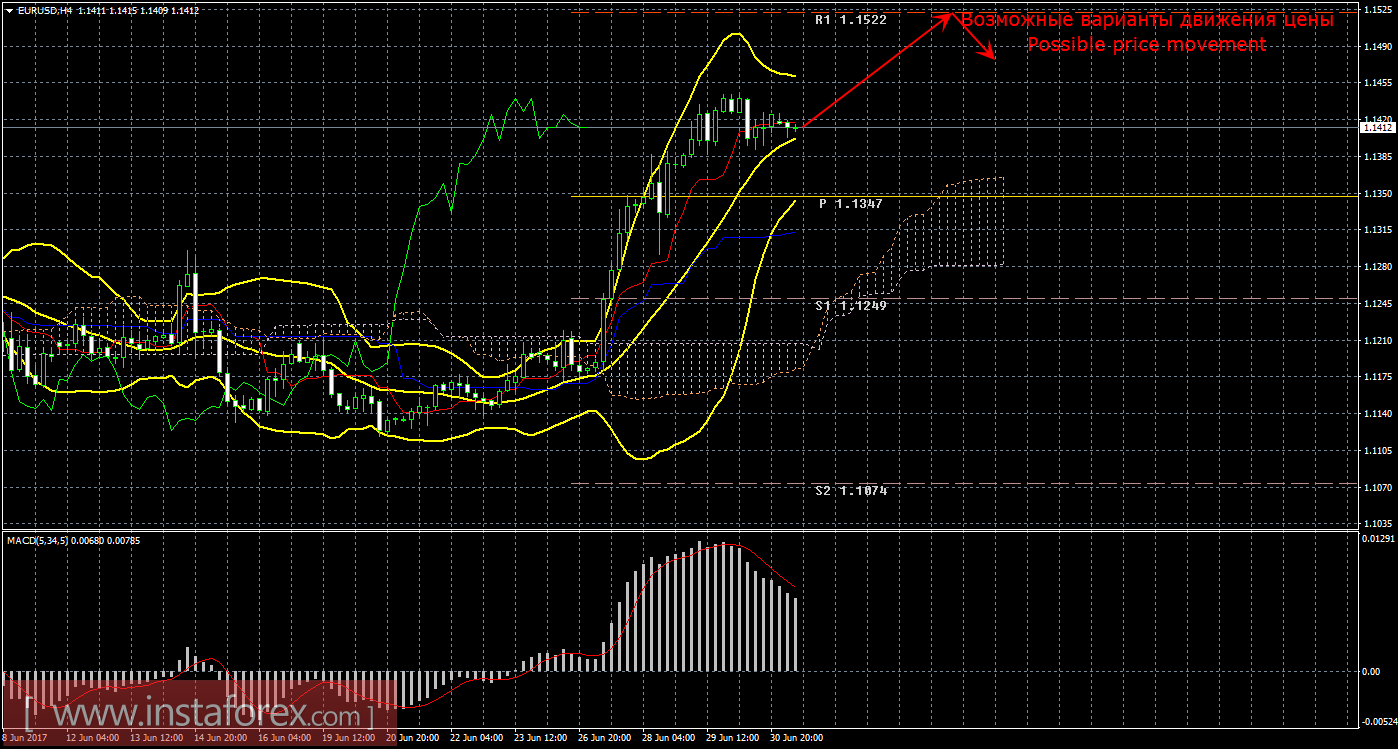Click the current price tag 1.1412
The image size is (1398, 749).
pos(1376,127)
